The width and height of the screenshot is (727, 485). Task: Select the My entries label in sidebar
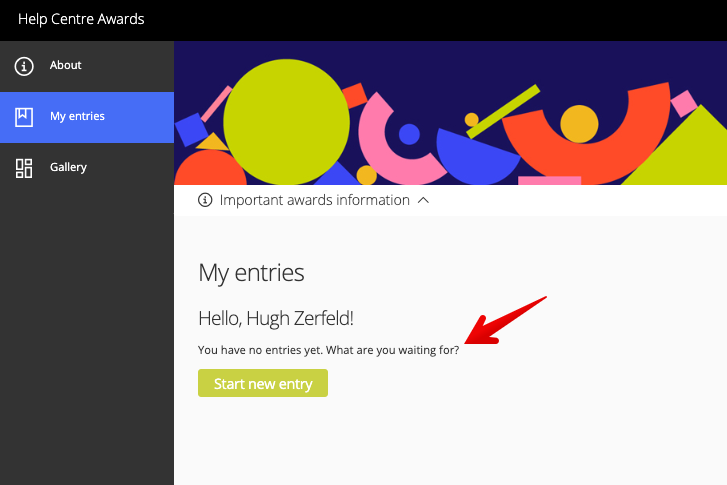77,116
